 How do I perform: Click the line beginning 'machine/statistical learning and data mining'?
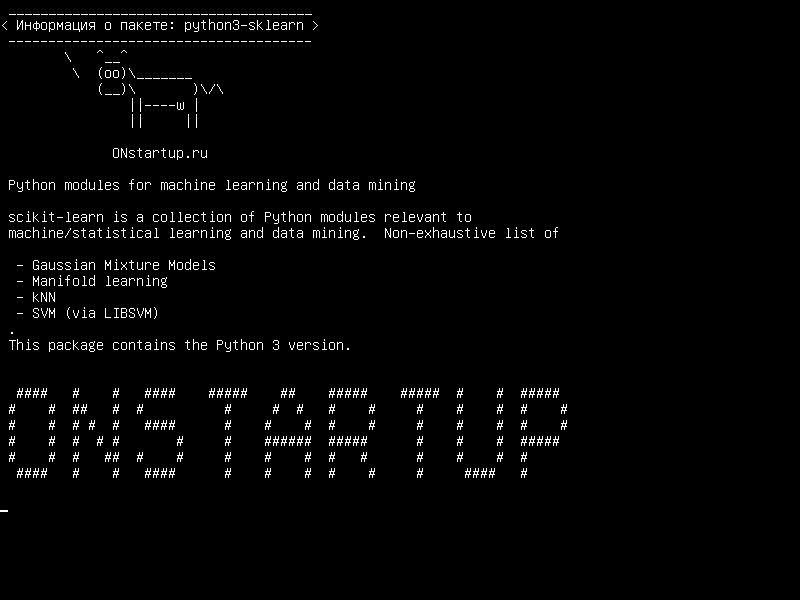[283, 233]
